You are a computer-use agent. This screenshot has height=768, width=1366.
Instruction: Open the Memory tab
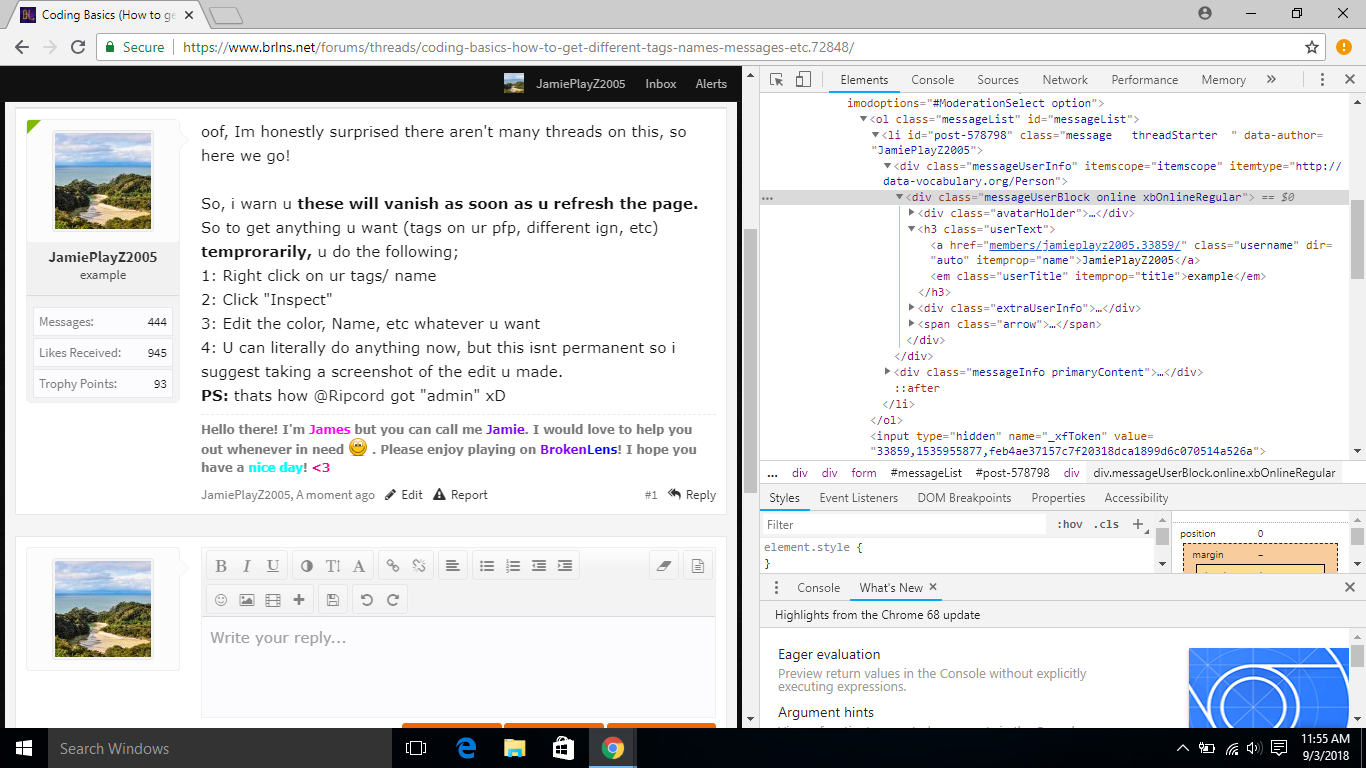click(x=1224, y=80)
